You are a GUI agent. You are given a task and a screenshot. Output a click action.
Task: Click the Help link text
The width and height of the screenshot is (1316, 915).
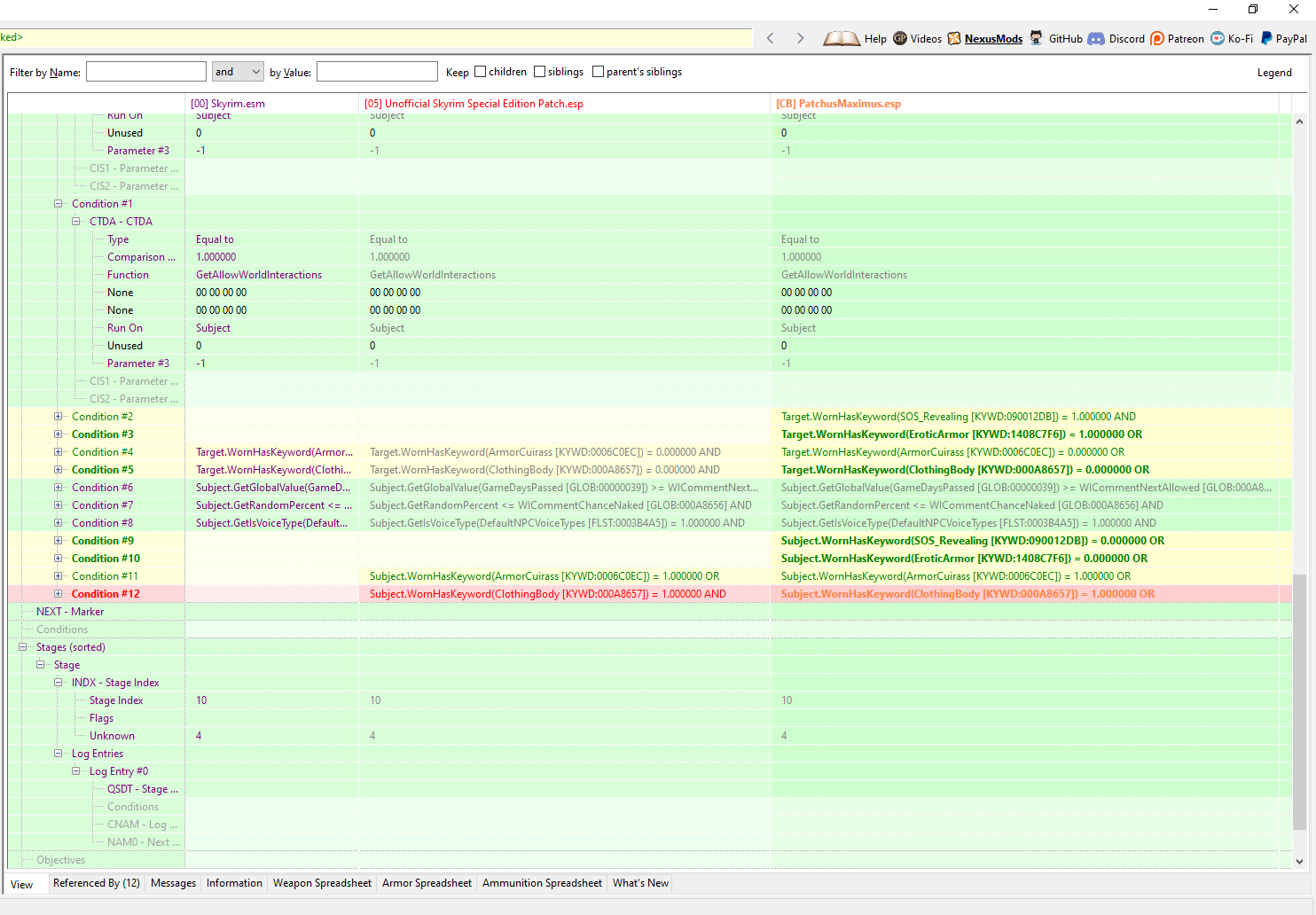pyautogui.click(x=875, y=39)
